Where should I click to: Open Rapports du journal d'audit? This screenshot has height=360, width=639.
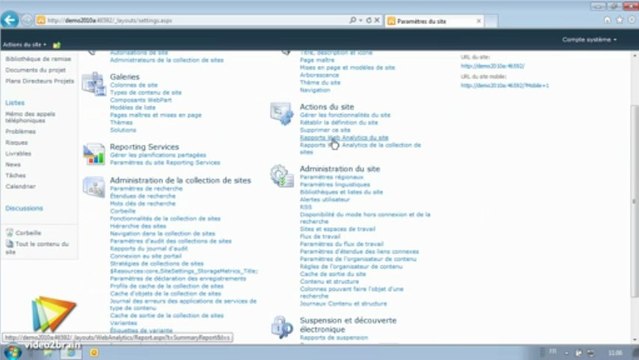tap(148, 248)
